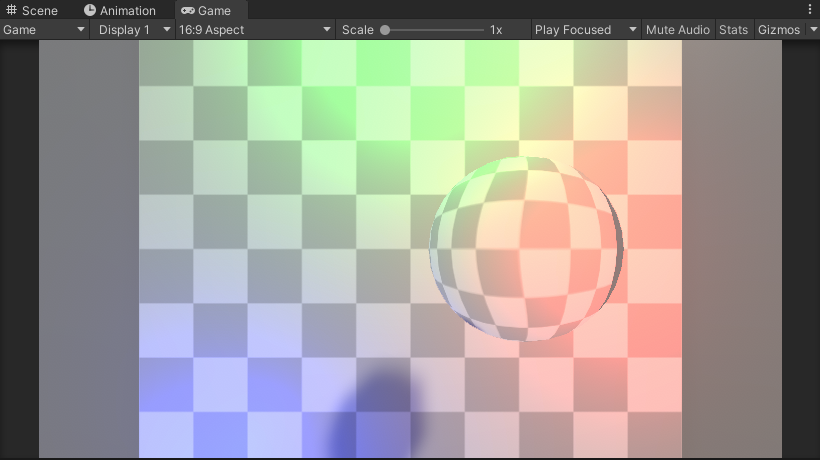Open the Game view type dropdown

[45, 30]
